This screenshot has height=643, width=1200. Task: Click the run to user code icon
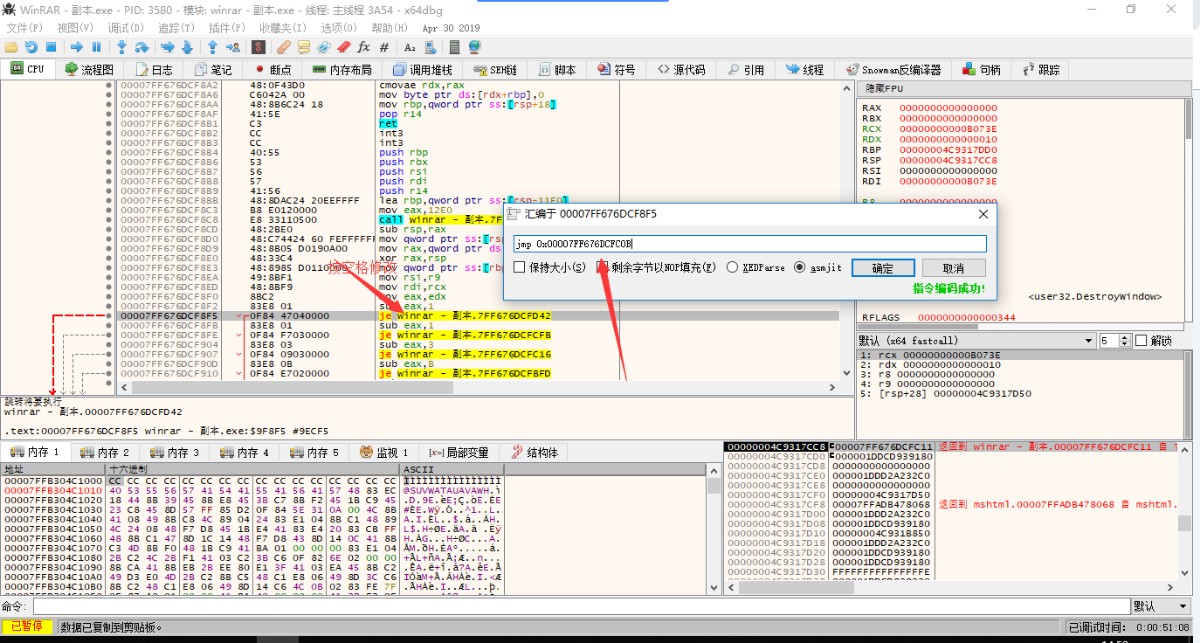pos(233,47)
